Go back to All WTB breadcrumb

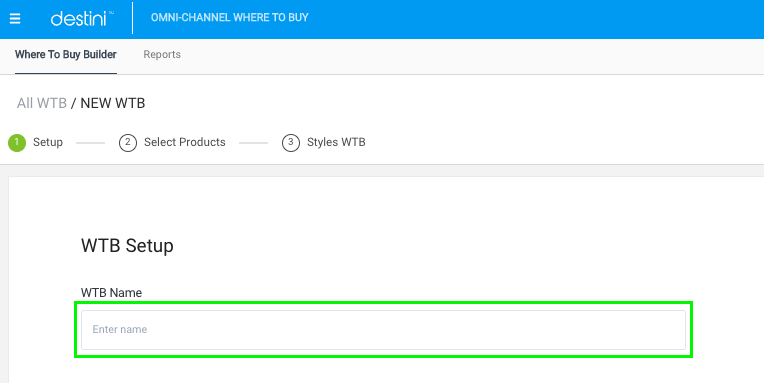[x=41, y=103]
